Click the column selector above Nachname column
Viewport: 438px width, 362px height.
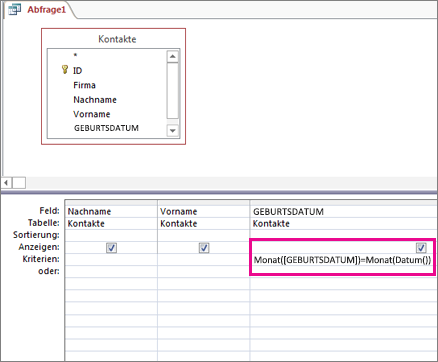pyautogui.click(x=111, y=203)
